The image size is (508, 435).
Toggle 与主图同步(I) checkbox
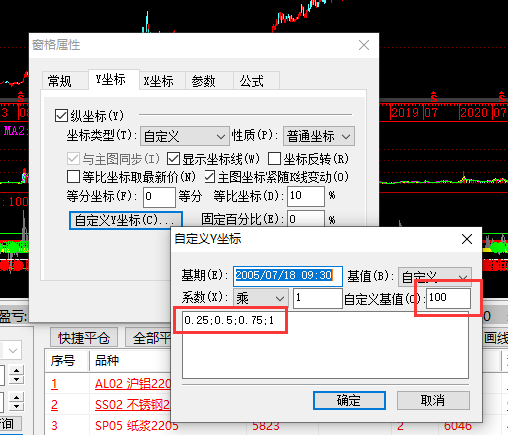(x=73, y=159)
